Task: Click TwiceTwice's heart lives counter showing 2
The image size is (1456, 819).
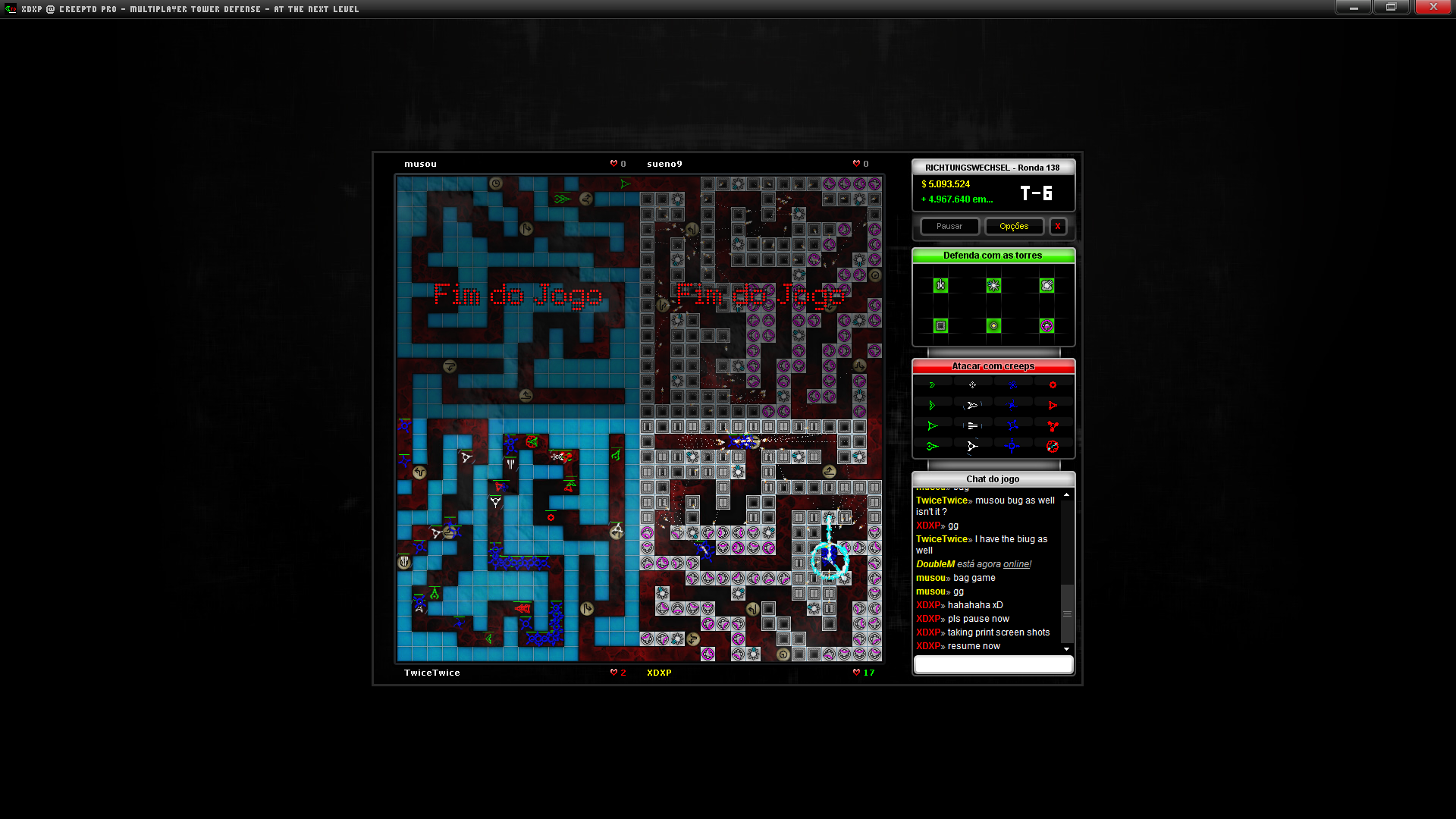Action: (x=619, y=673)
